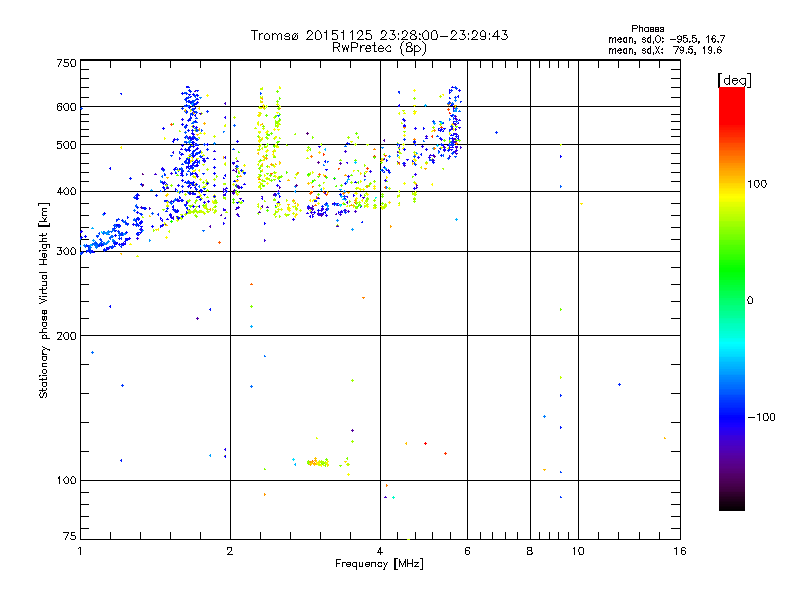Click the x-axis tick label '1'

(x=80, y=551)
